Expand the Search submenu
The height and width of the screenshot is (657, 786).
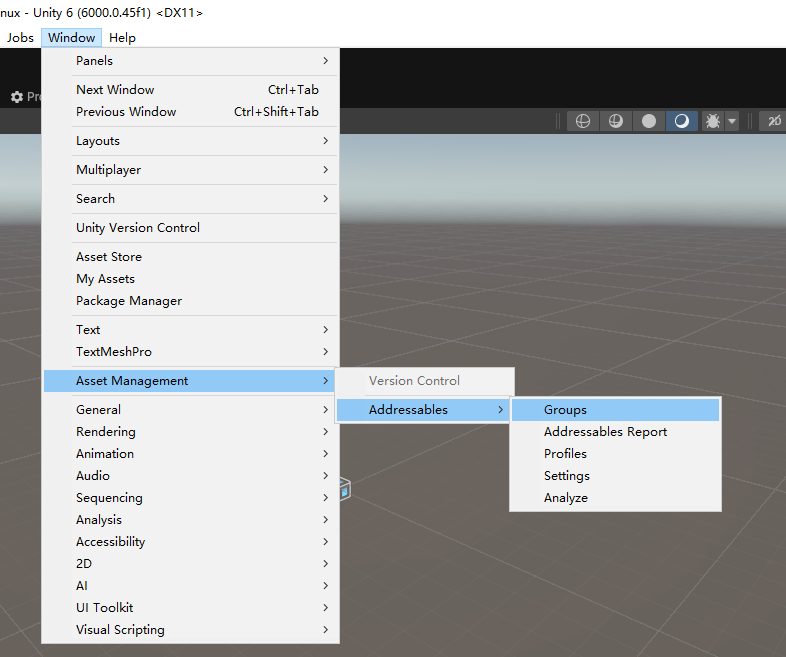190,199
